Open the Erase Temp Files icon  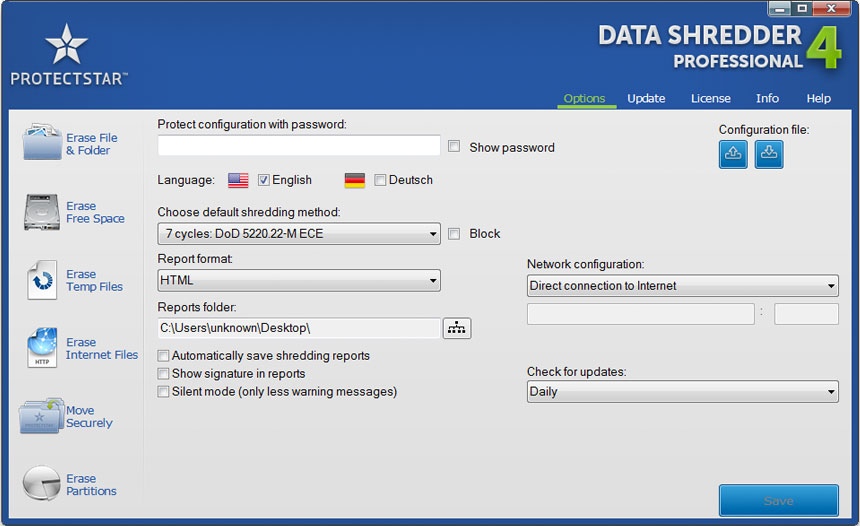[x=42, y=280]
